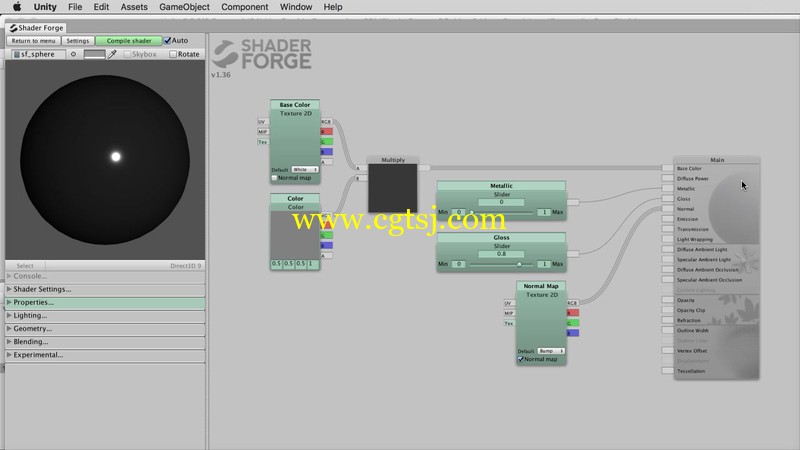
Task: Open the Component menu
Action: point(244,7)
